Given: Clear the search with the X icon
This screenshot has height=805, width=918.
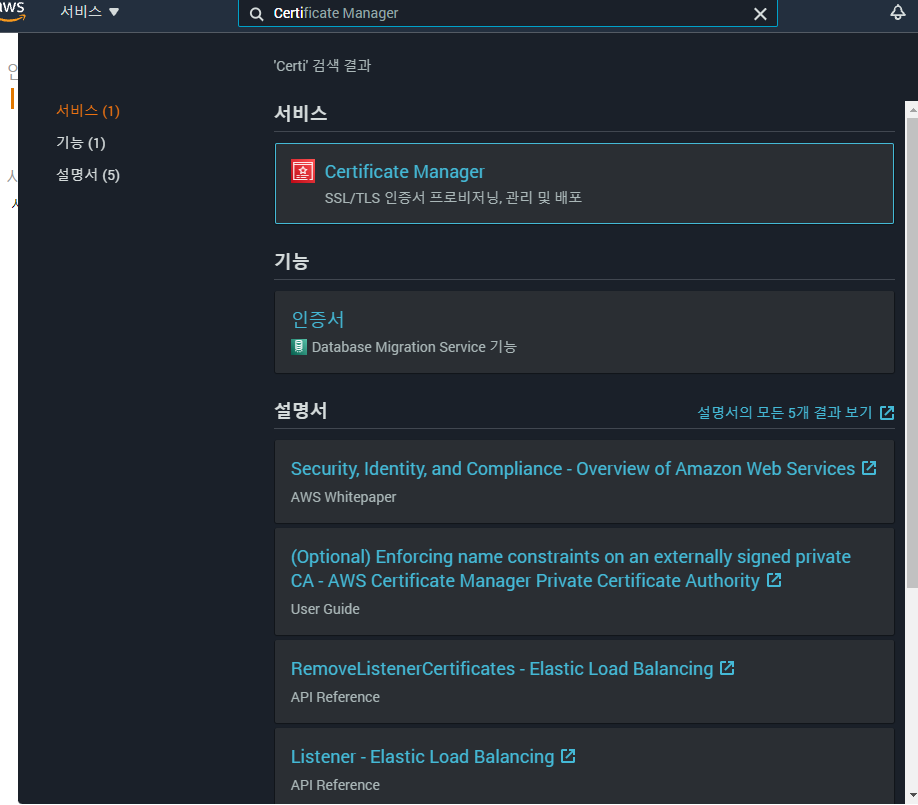Looking at the screenshot, I should click(760, 13).
